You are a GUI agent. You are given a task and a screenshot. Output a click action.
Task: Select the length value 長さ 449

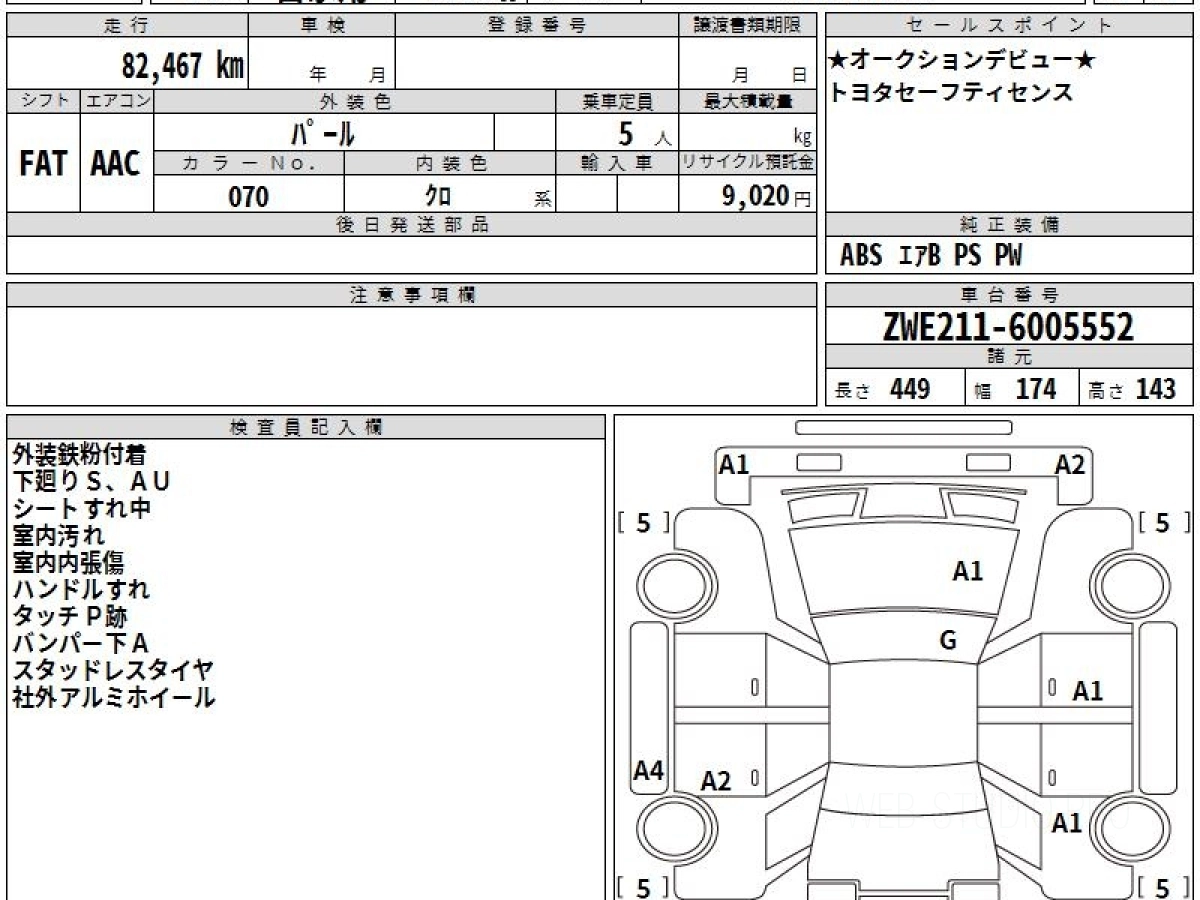click(x=883, y=389)
